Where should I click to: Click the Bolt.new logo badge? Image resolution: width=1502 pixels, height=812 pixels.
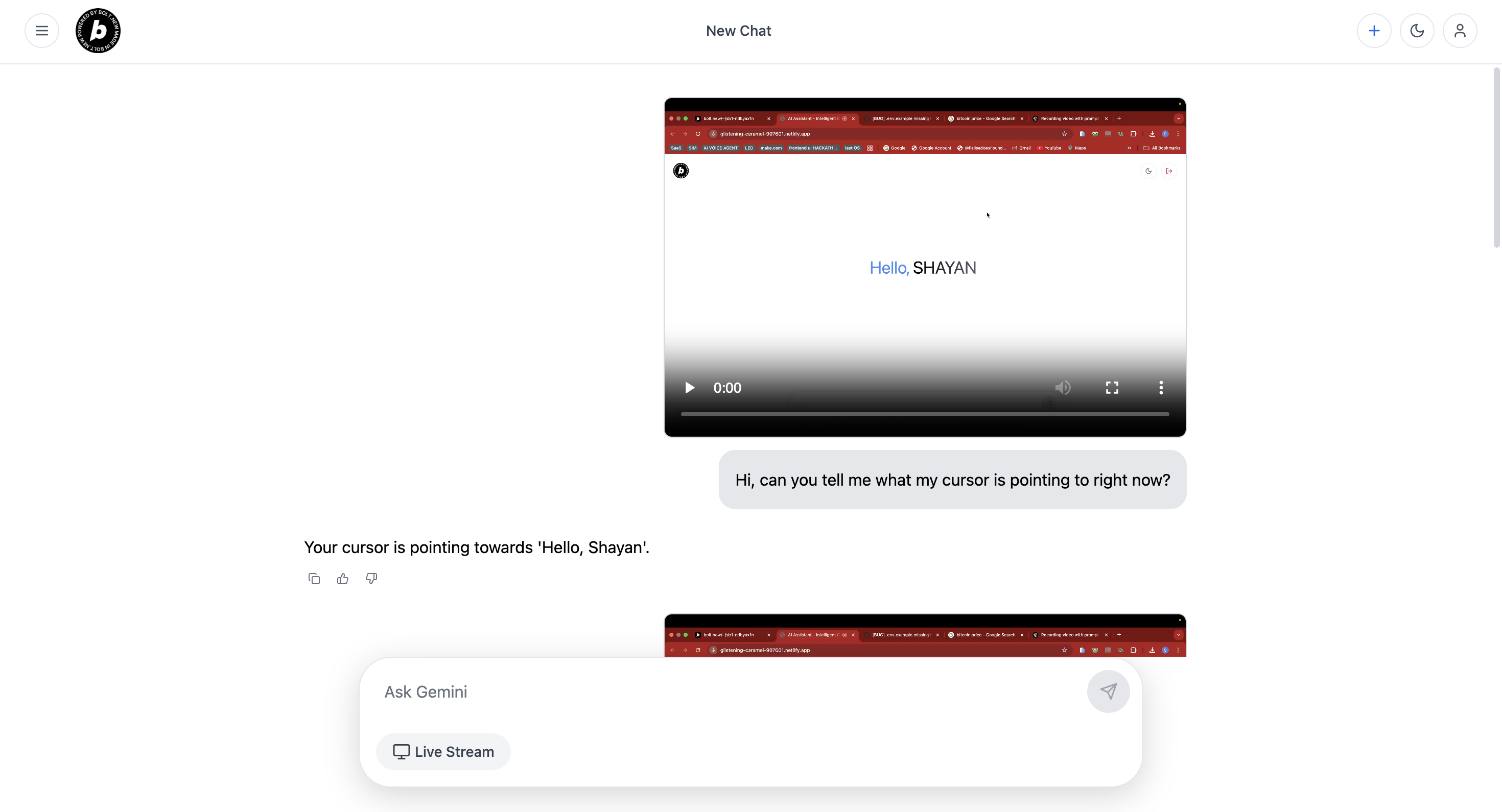click(x=98, y=31)
